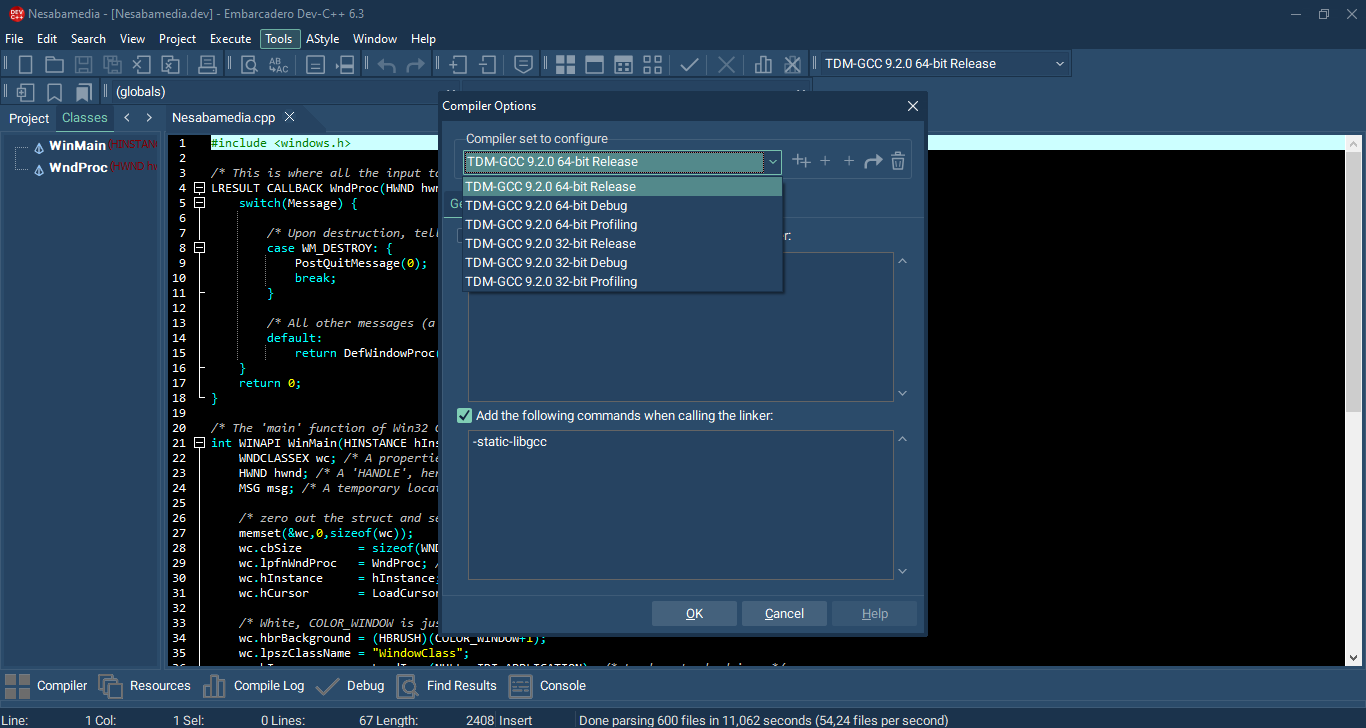Open the Execute menu
Viewport: 1366px width, 728px height.
pyautogui.click(x=230, y=39)
